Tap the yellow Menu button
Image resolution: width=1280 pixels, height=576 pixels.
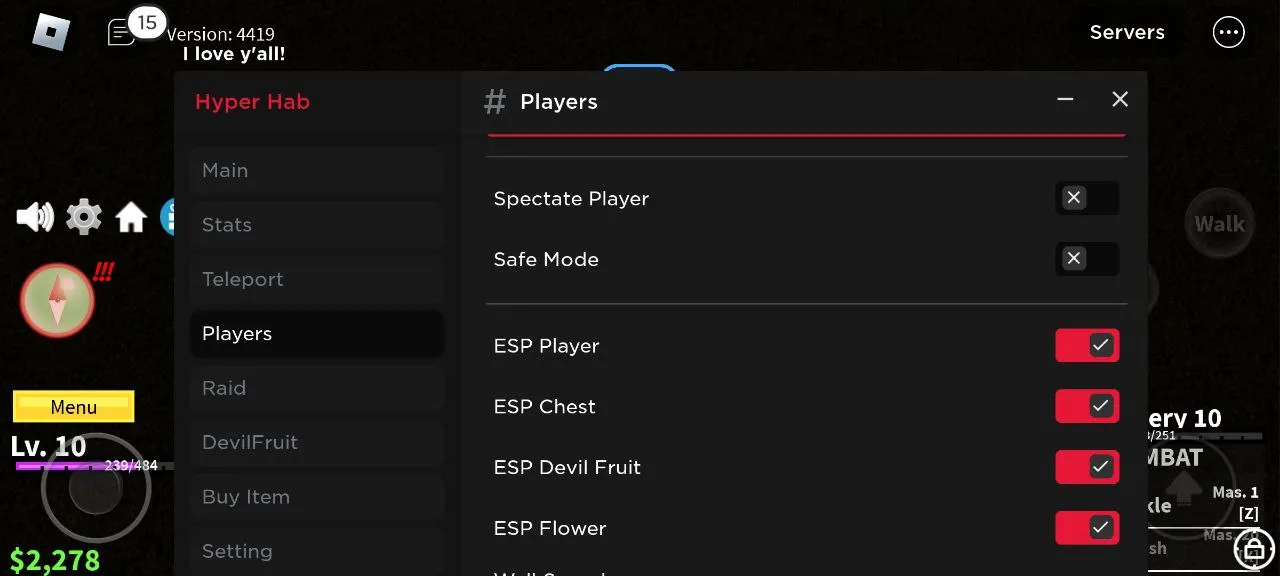tap(73, 407)
